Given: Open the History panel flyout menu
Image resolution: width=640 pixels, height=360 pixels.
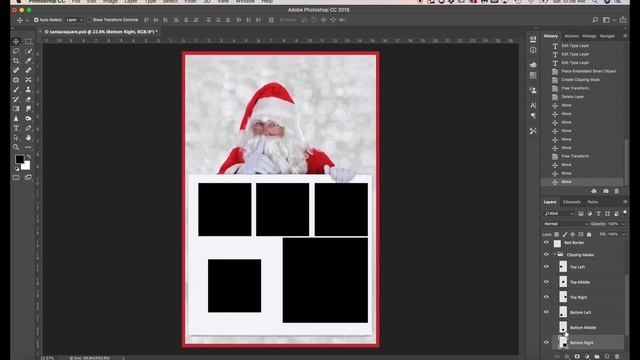Looking at the screenshot, I should point(625,36).
